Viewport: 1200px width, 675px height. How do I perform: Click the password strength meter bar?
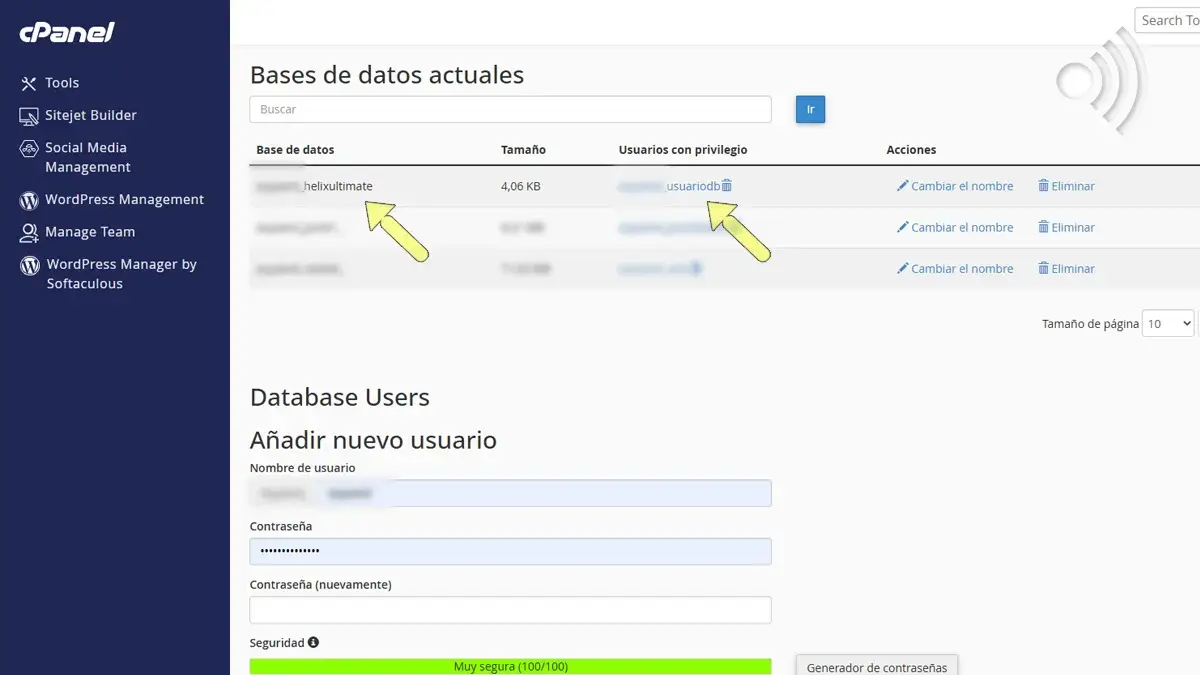[510, 666]
